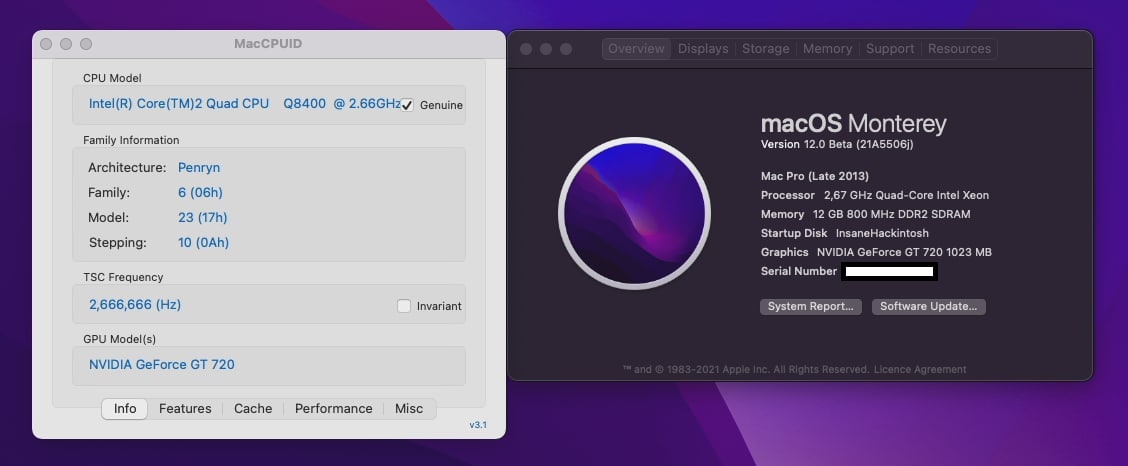Image resolution: width=1128 pixels, height=466 pixels.
Task: Select the Overview tab in About This Mac
Action: [636, 49]
